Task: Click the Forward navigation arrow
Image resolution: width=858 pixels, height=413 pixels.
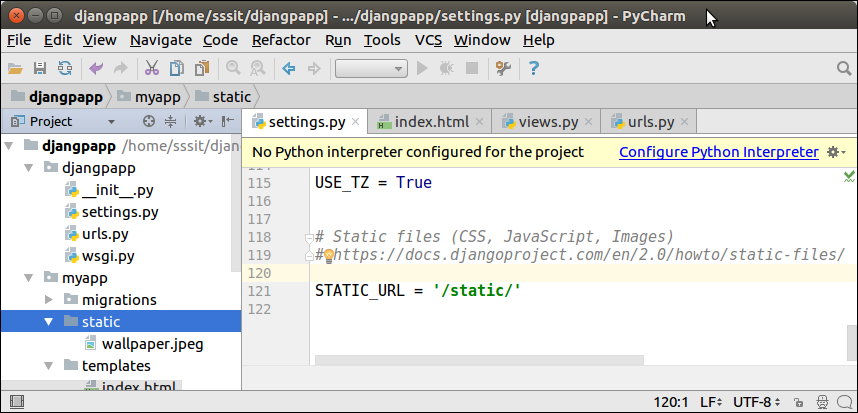Action: click(314, 68)
